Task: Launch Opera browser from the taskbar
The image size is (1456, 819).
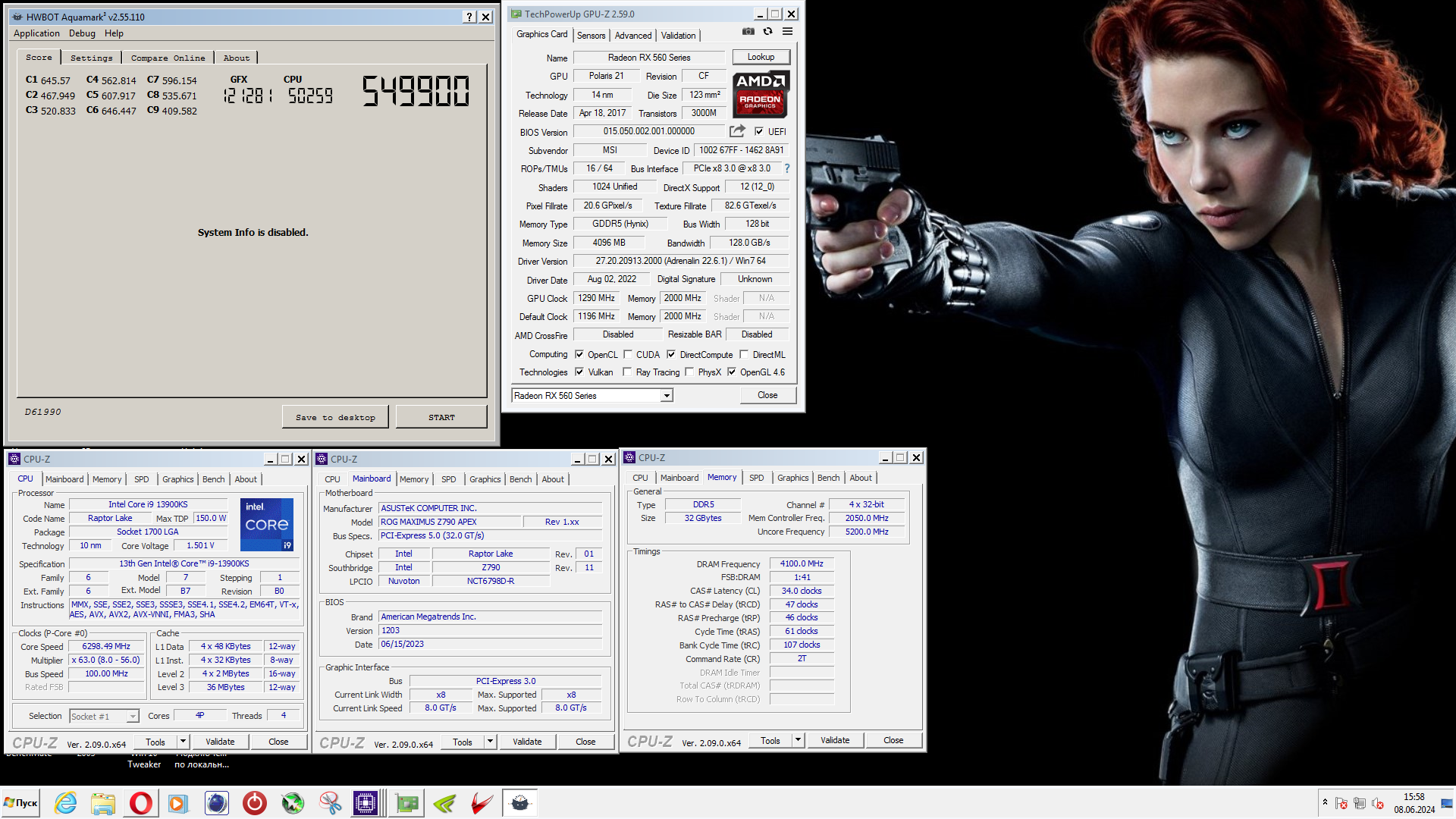Action: (141, 803)
